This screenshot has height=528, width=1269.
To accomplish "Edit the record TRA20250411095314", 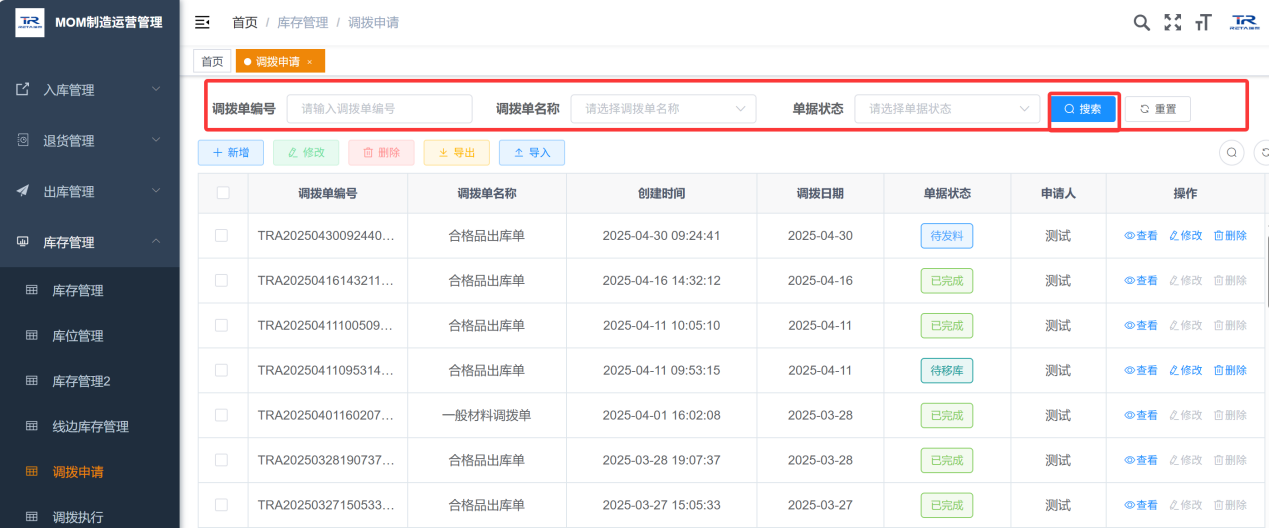I will [1186, 370].
